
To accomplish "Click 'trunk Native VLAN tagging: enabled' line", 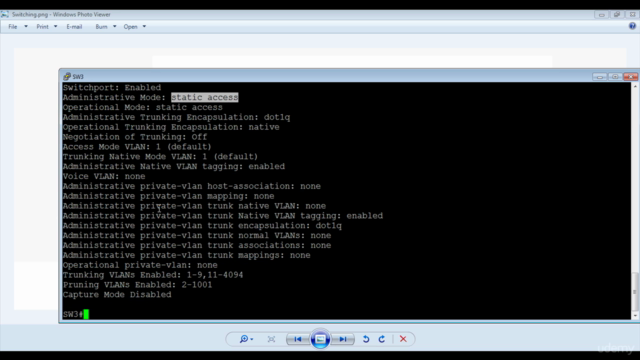I will point(223,216).
